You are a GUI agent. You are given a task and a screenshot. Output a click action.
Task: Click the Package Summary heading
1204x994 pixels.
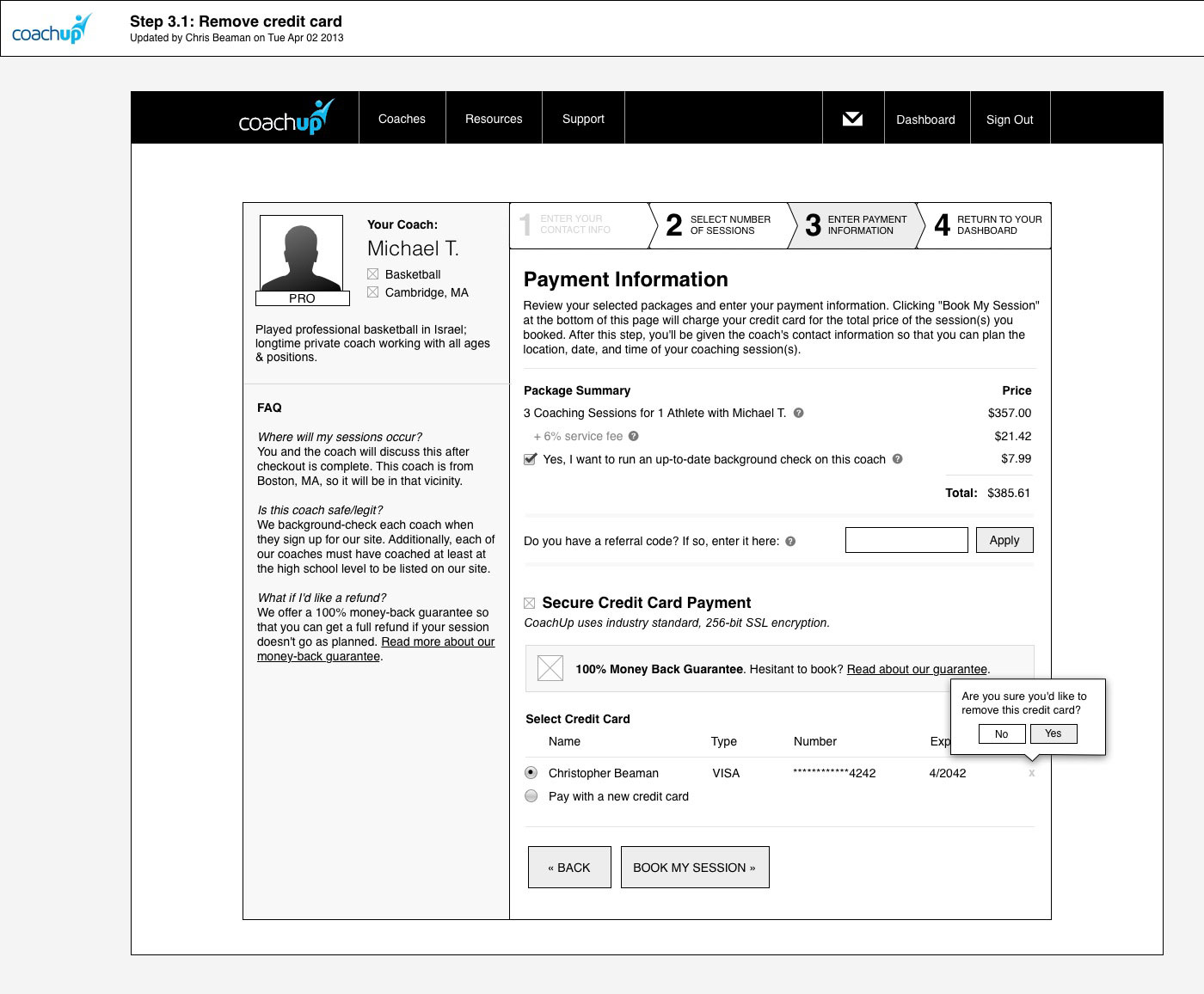click(x=577, y=390)
